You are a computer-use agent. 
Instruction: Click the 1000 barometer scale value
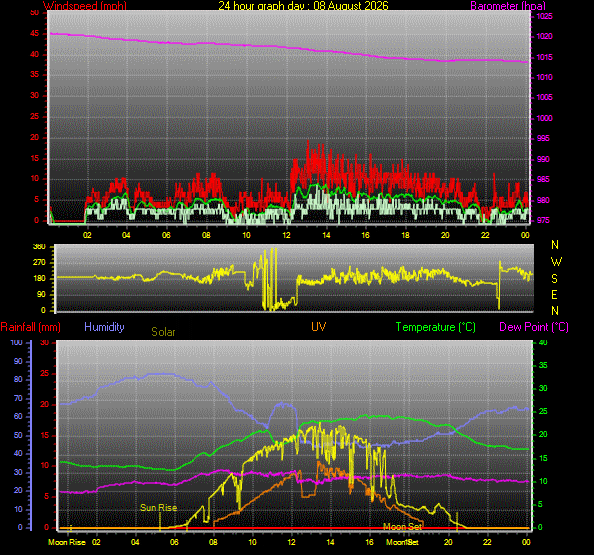[x=544, y=118]
